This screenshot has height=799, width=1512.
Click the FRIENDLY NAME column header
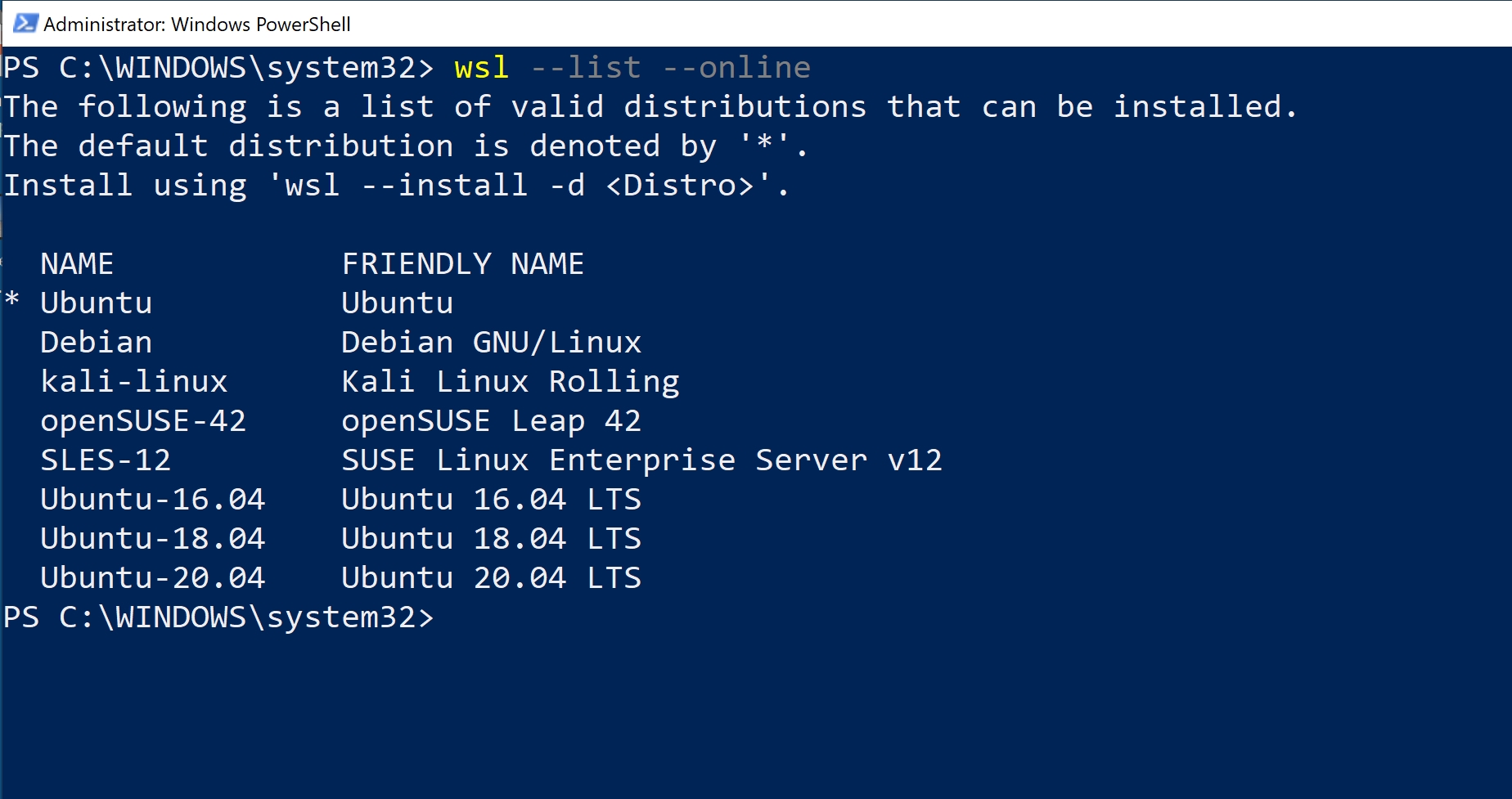point(463,264)
